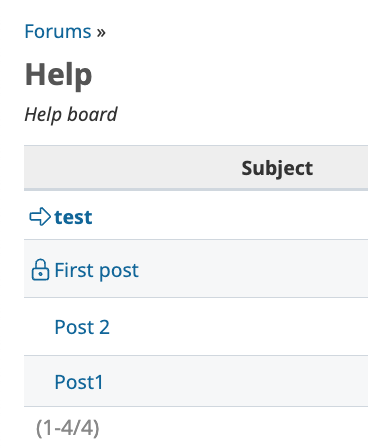Screen dimensions: 368x448
Task: Open the Post 2 topic
Action: [82, 327]
